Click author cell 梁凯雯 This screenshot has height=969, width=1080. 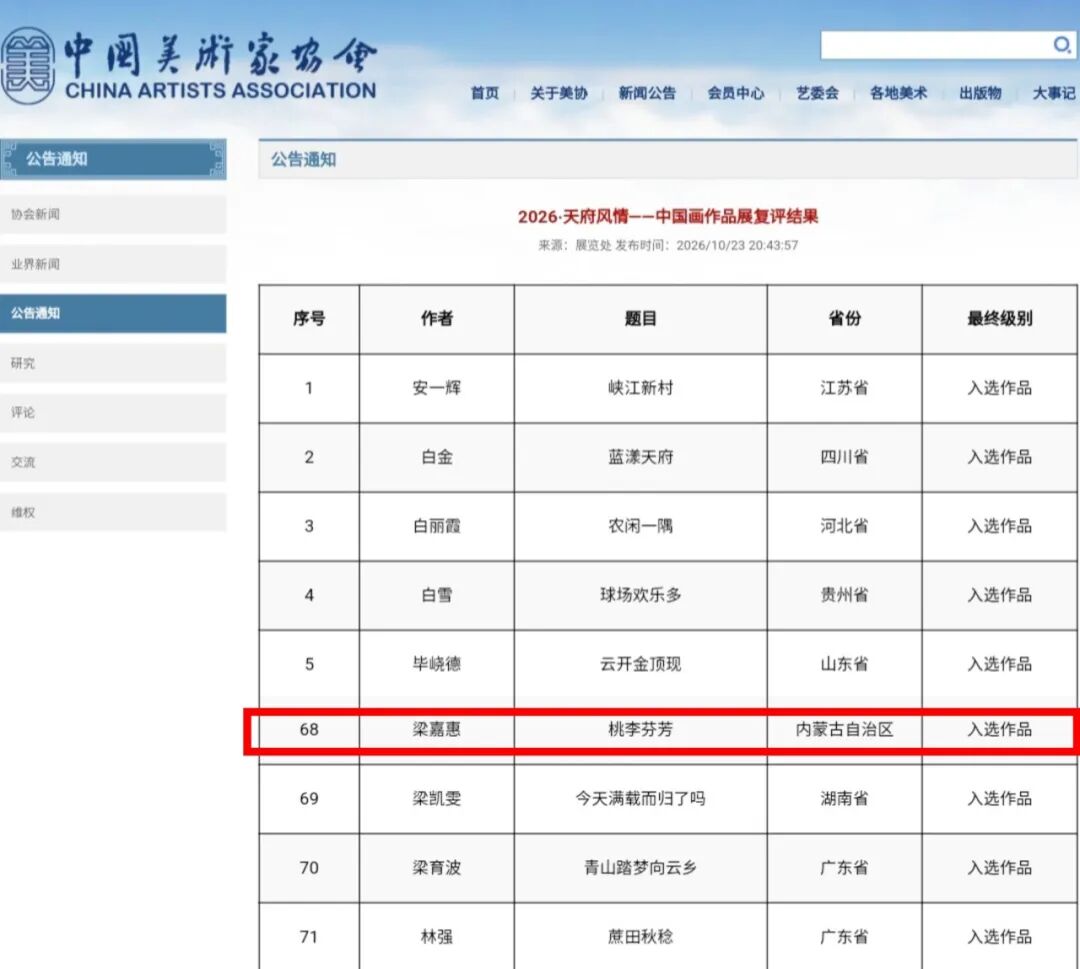click(437, 799)
